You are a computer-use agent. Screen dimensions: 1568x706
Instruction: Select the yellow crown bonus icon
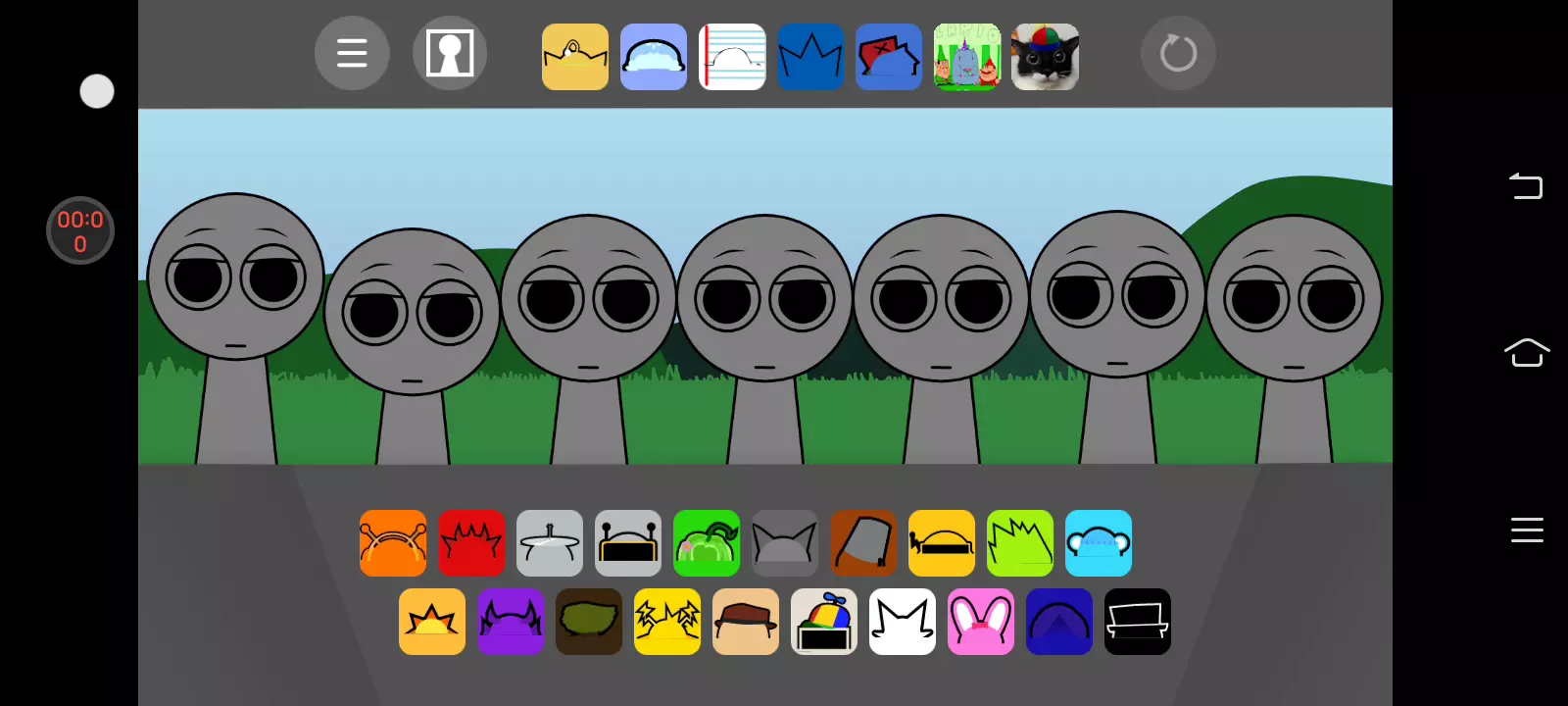point(575,57)
